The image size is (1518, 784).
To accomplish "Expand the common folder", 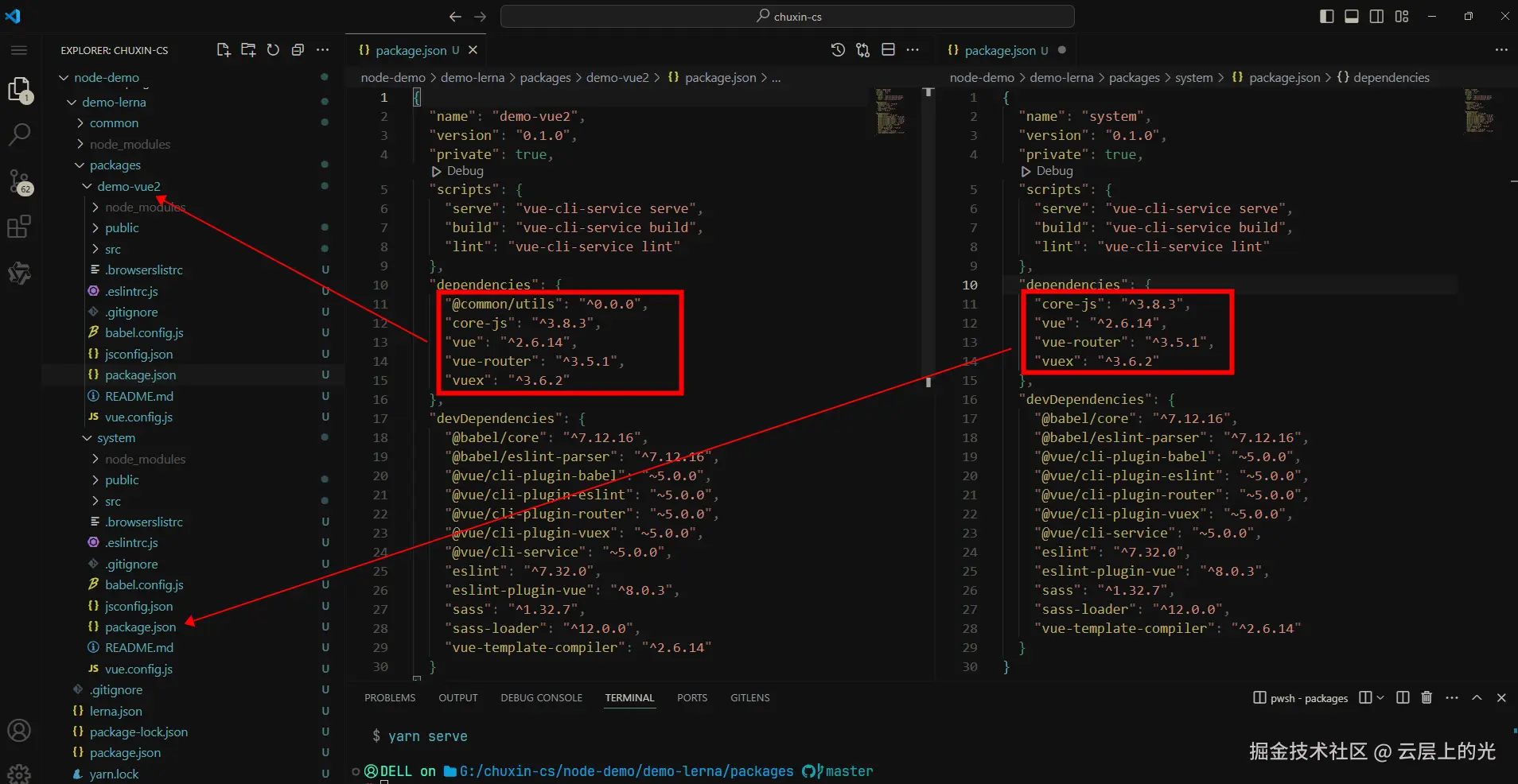I will (80, 123).
